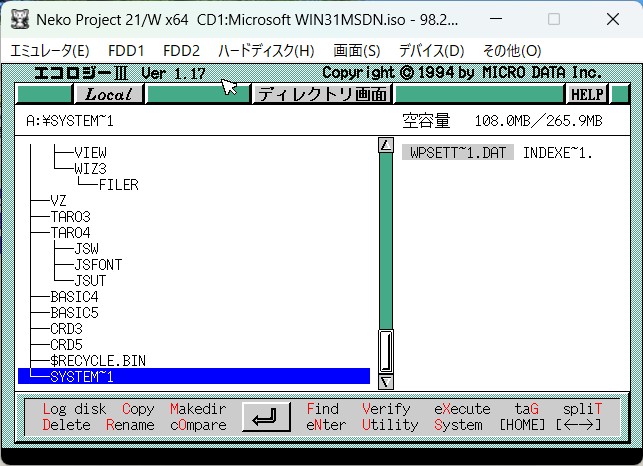This screenshot has height=466, width=643.
Task: Open the エミュレータ(E) menu
Action: (x=50, y=50)
